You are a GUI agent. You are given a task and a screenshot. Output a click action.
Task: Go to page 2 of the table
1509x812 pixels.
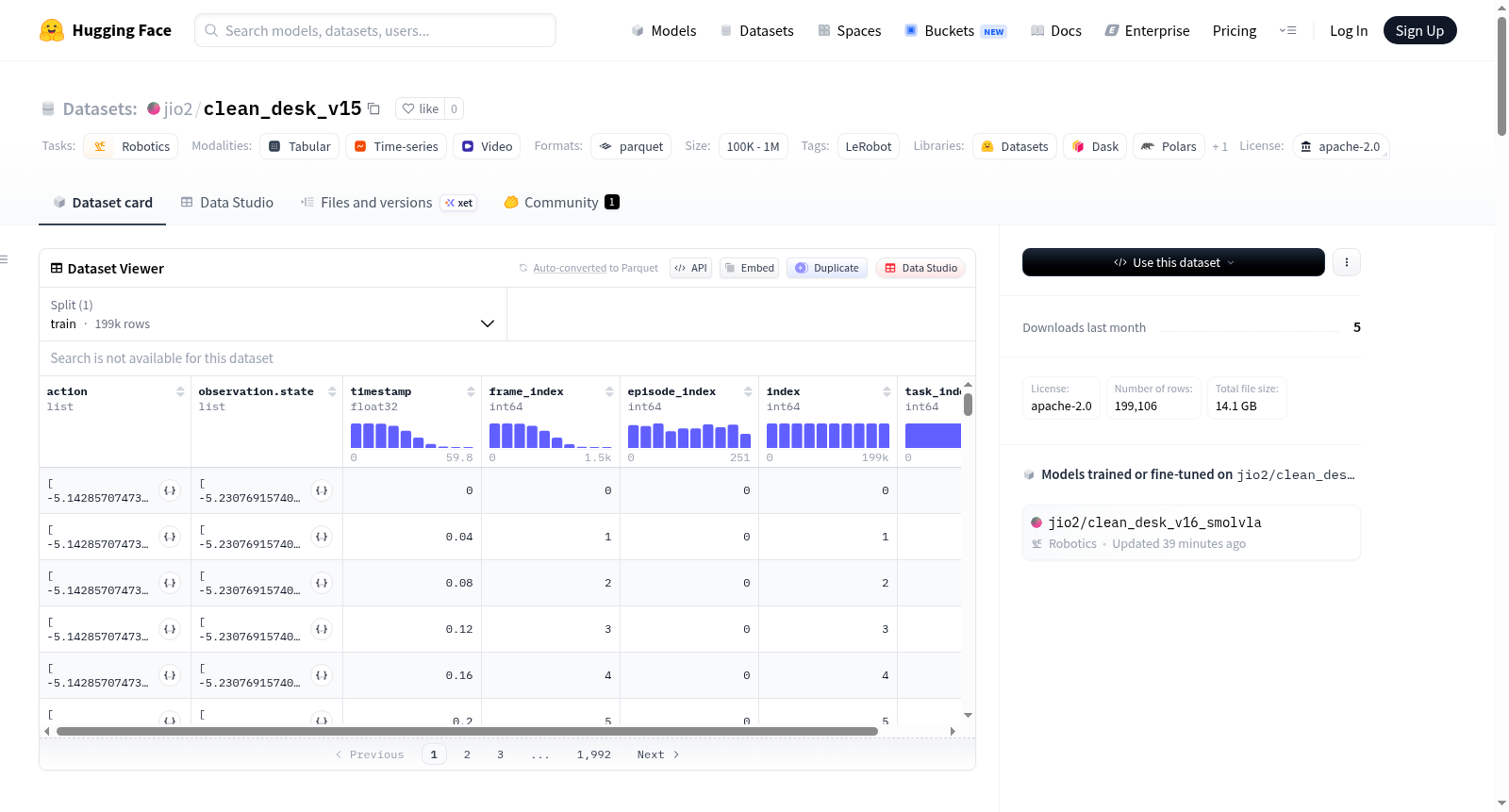pos(467,754)
